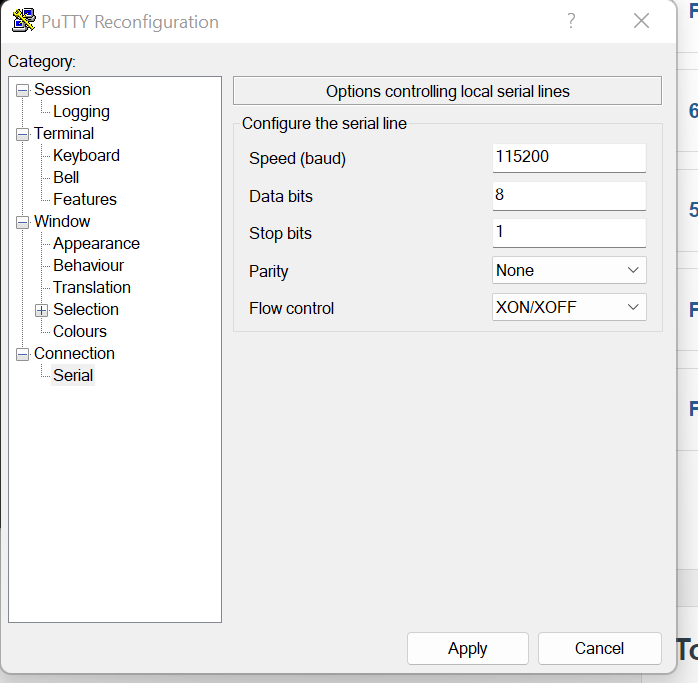Click the 'Options controlling local serial lines' header

[447, 91]
